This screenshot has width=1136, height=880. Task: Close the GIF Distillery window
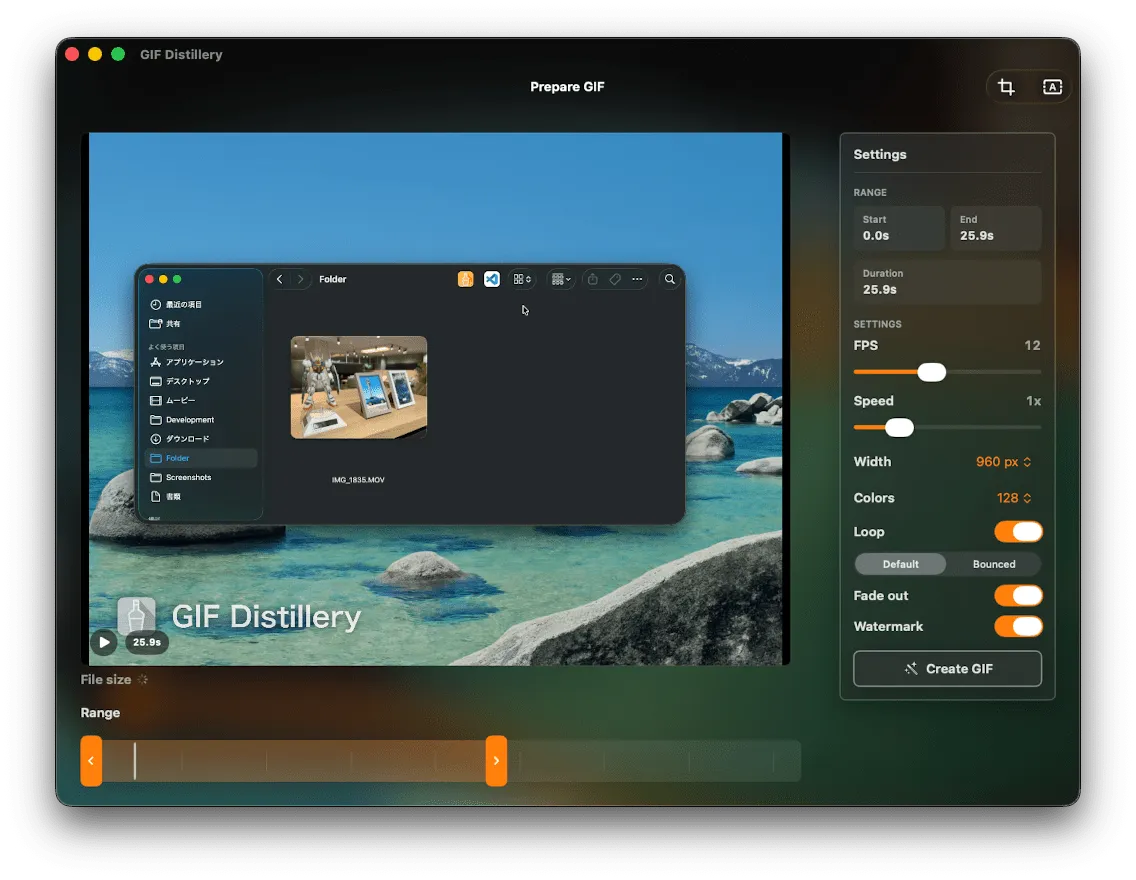pyautogui.click(x=72, y=54)
